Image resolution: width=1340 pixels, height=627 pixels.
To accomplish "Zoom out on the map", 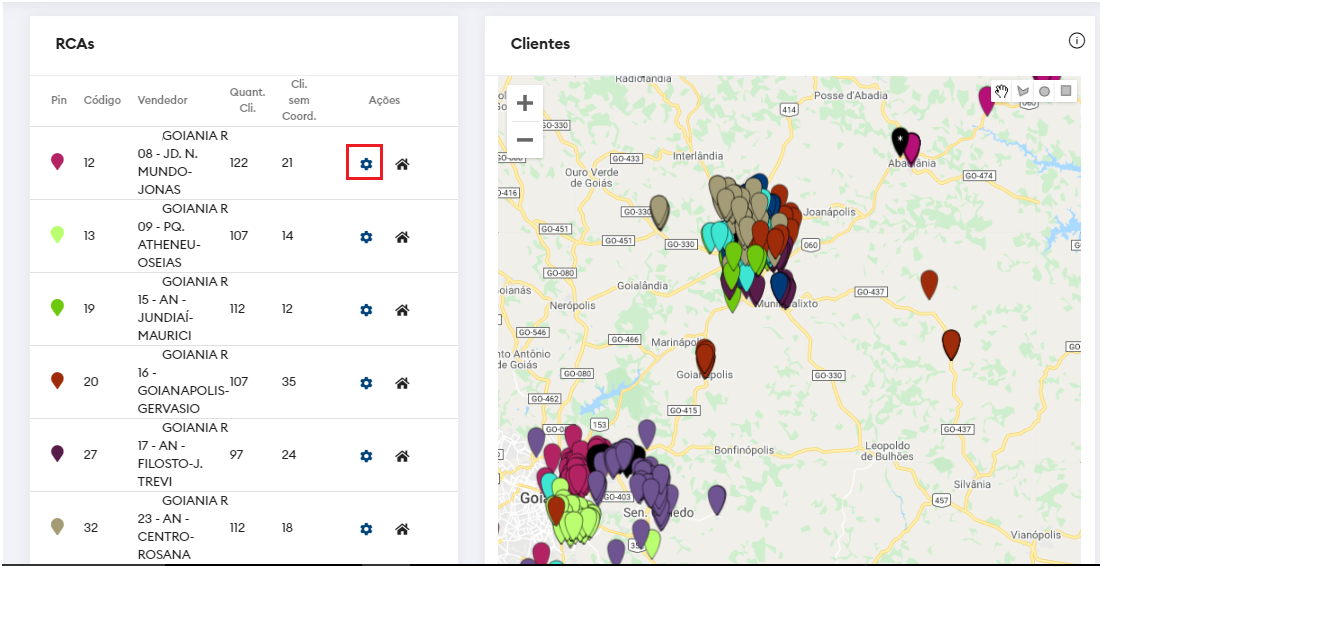I will coord(525,139).
